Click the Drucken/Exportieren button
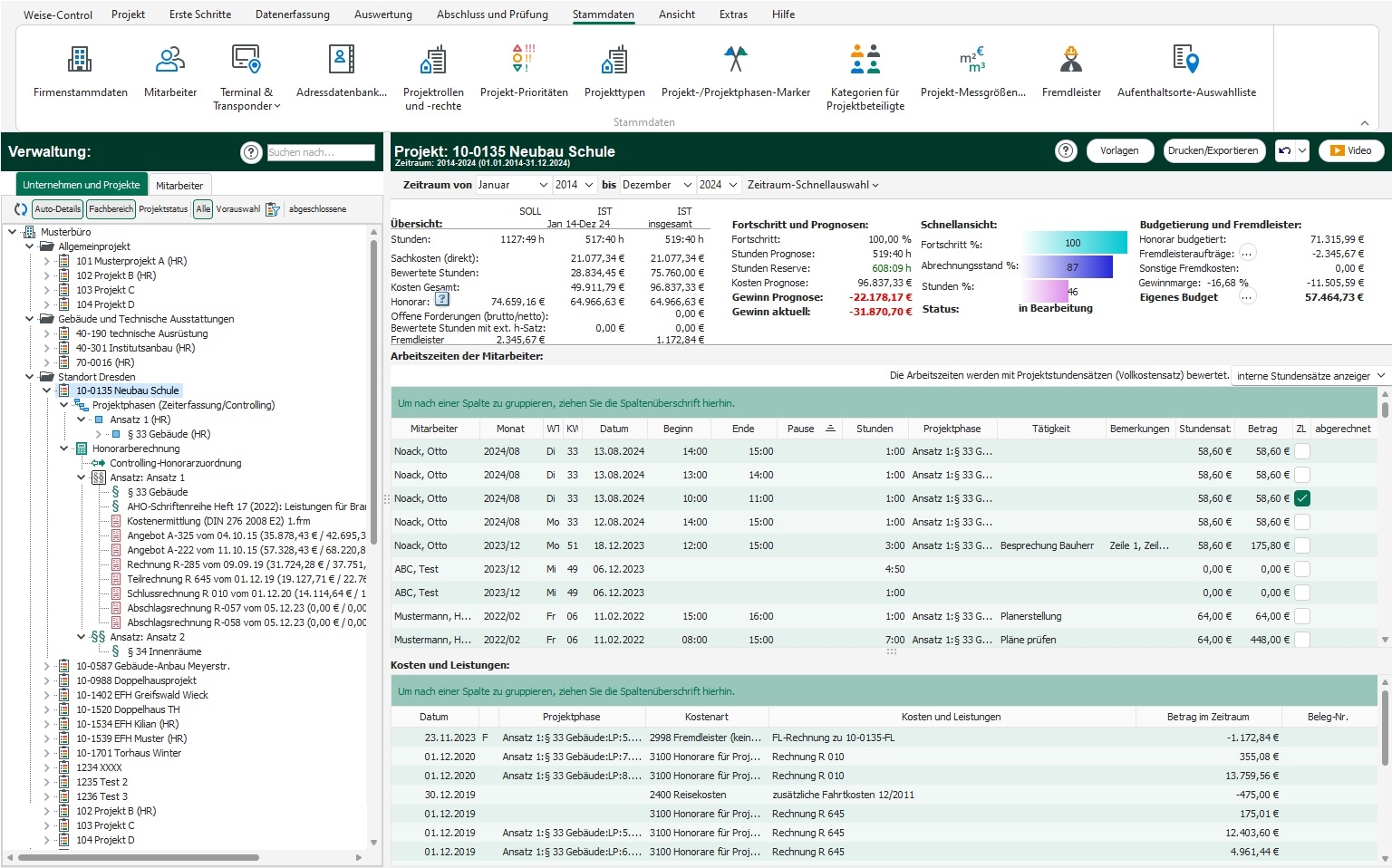The image size is (1392, 868). [x=1213, y=151]
